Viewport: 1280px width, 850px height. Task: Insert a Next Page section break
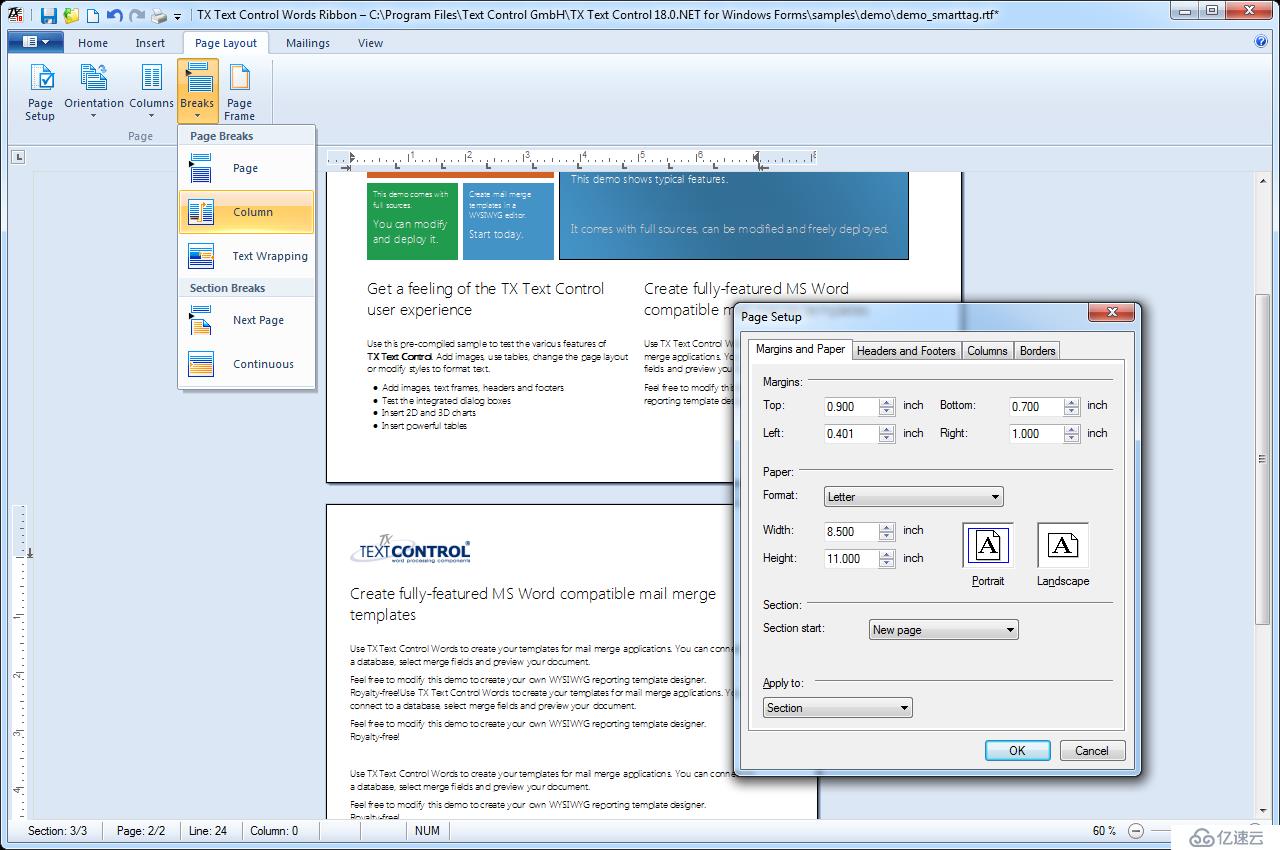(246, 320)
